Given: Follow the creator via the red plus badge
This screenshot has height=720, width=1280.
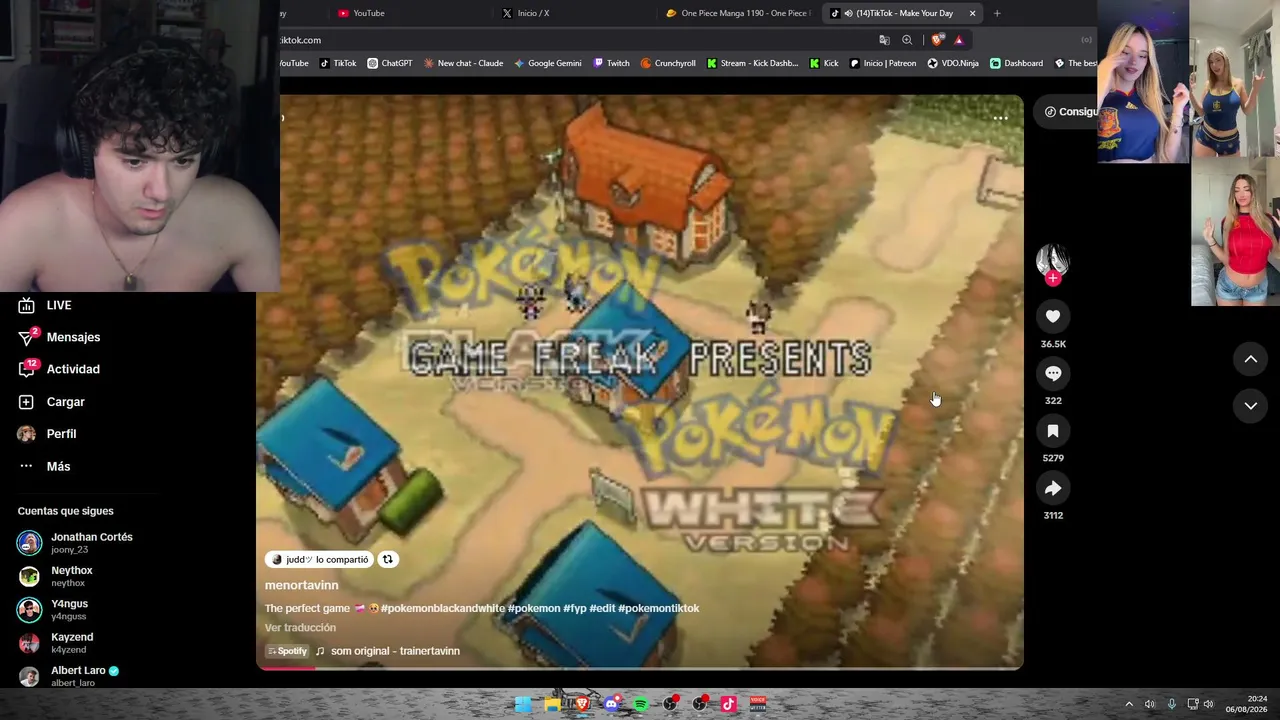Looking at the screenshot, I should pyautogui.click(x=1053, y=278).
